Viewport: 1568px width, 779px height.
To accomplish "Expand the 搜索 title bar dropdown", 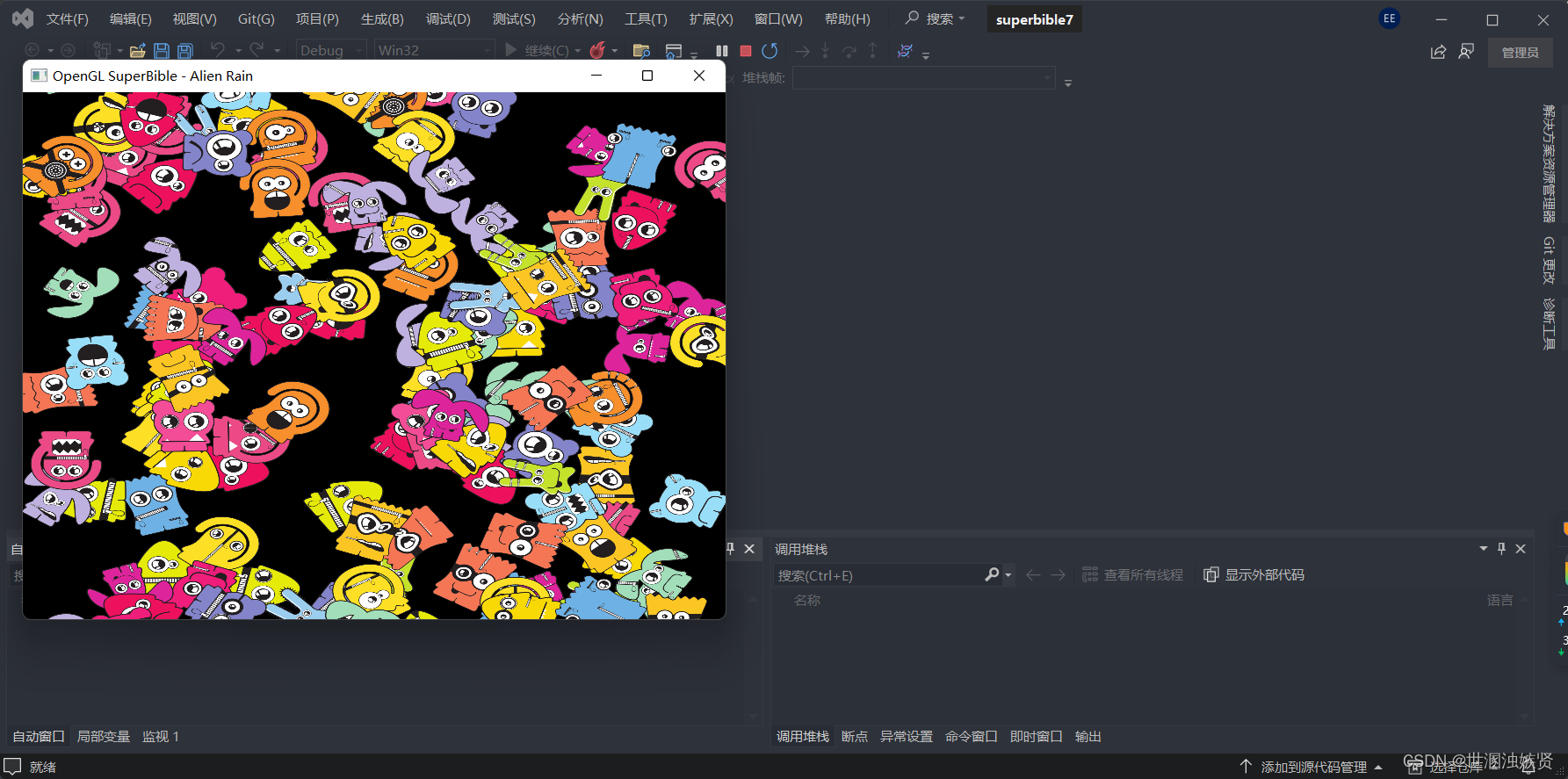I will coord(962,18).
